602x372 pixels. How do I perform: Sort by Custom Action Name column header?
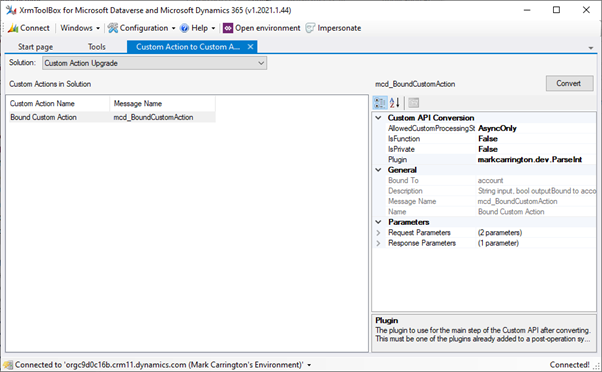coord(59,104)
